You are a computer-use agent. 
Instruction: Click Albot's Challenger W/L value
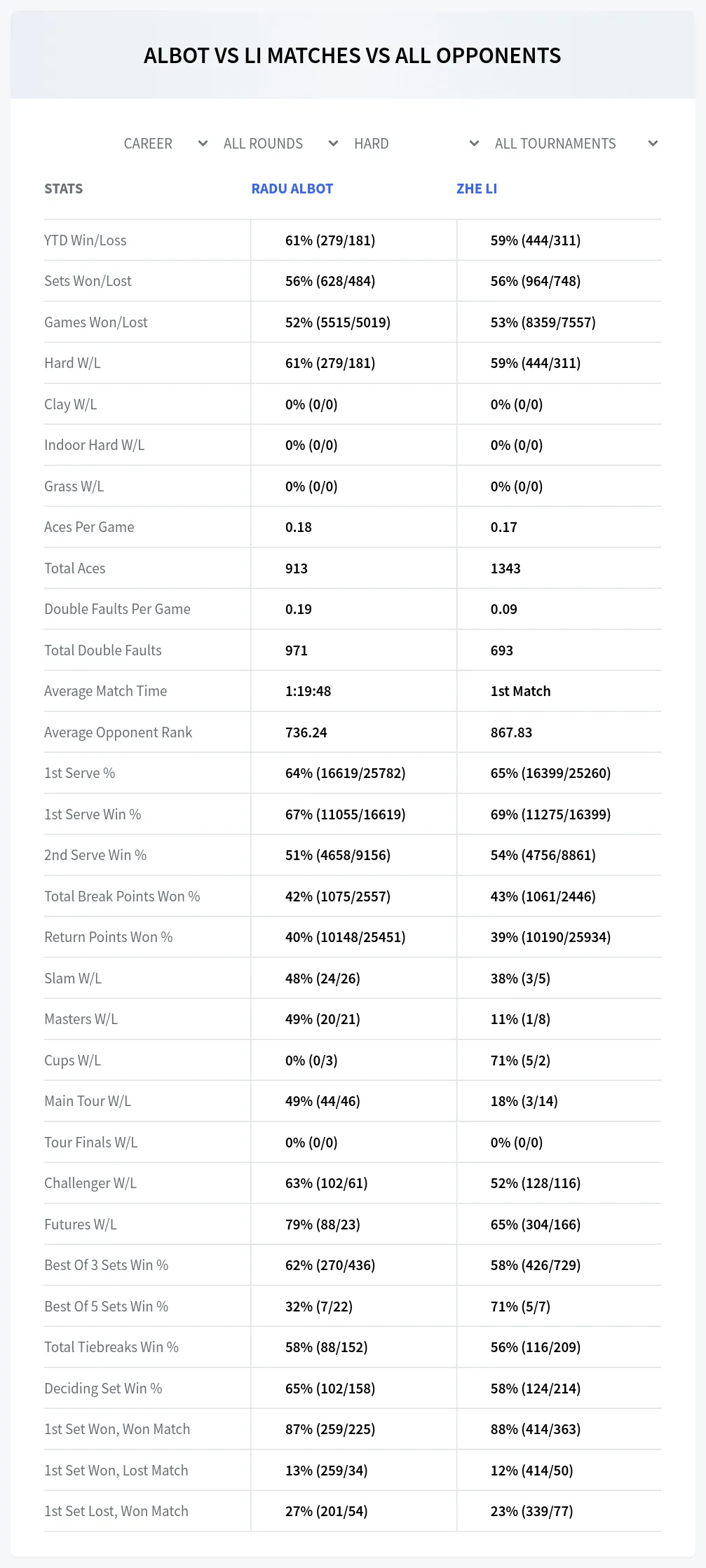pos(327,1183)
